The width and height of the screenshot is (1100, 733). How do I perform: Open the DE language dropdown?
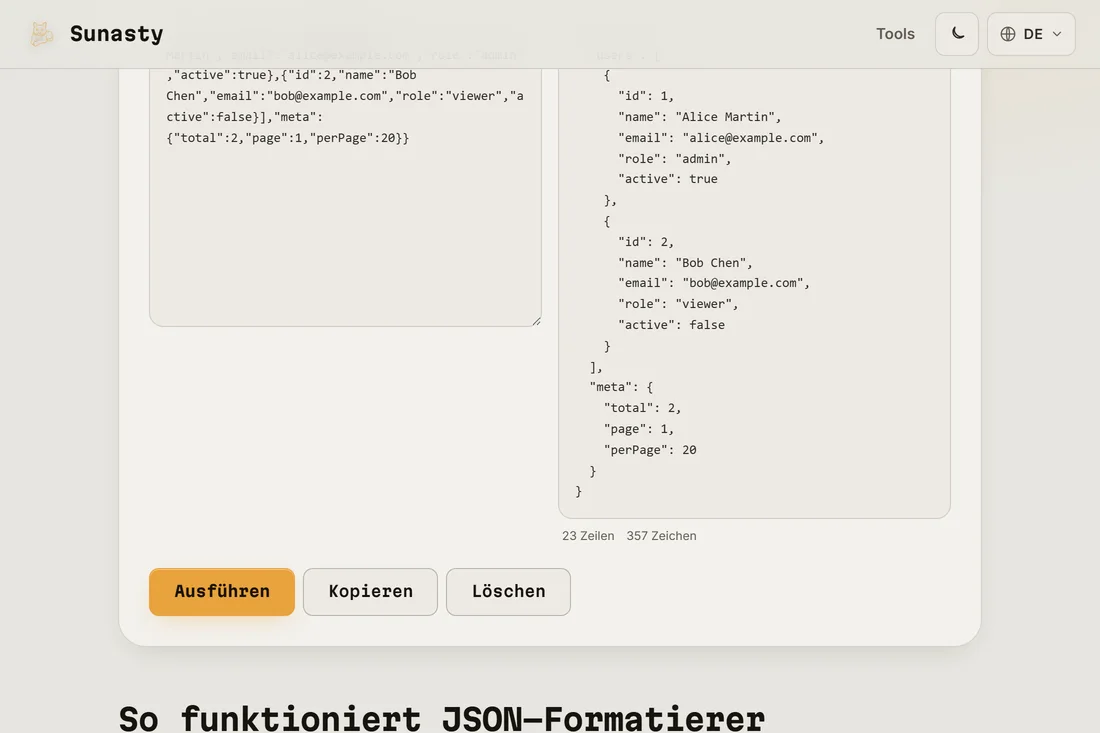[x=1031, y=34]
